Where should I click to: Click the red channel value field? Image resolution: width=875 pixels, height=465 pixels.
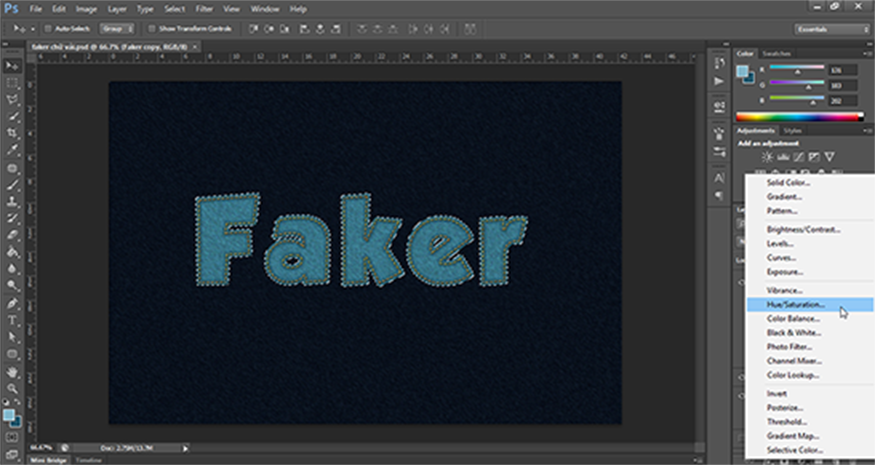click(842, 69)
